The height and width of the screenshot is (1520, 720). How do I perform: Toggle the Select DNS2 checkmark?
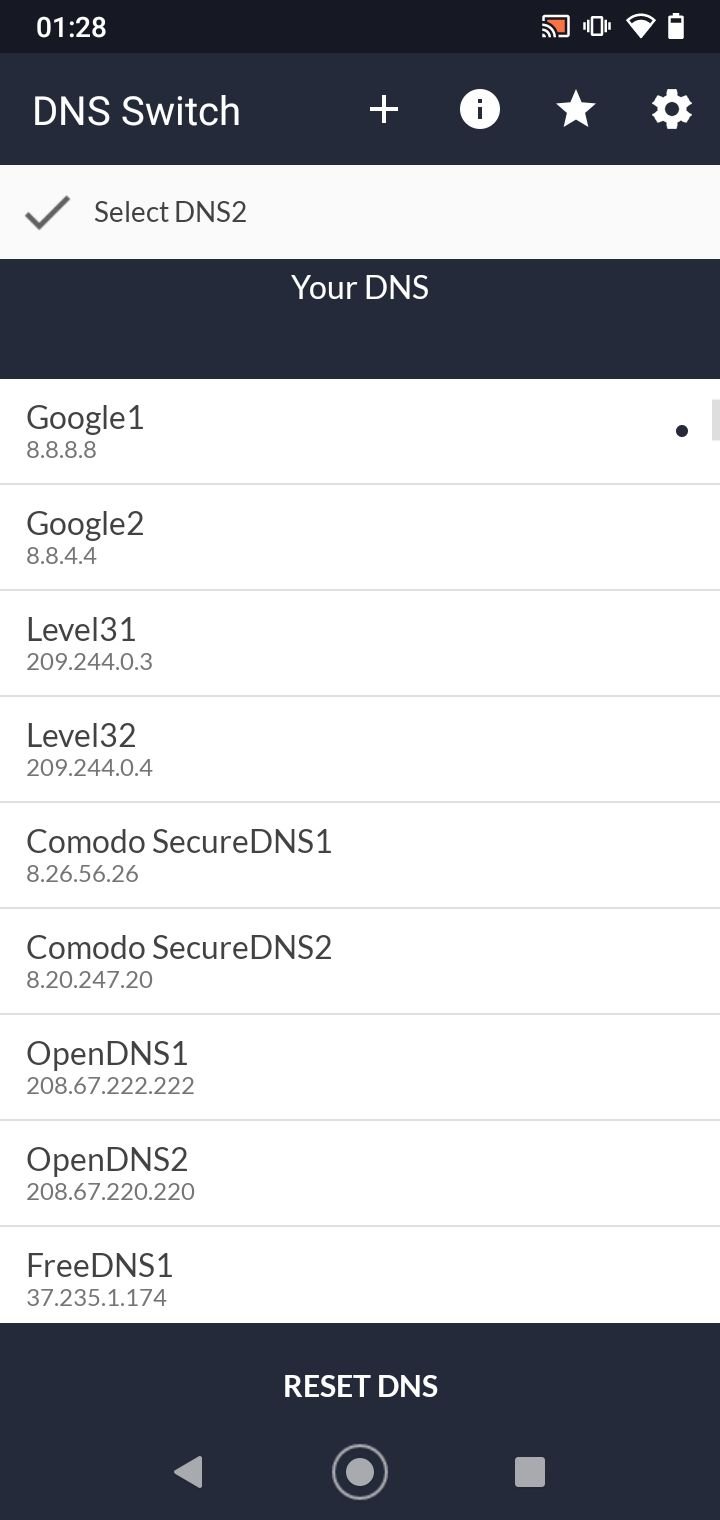pyautogui.click(x=47, y=212)
